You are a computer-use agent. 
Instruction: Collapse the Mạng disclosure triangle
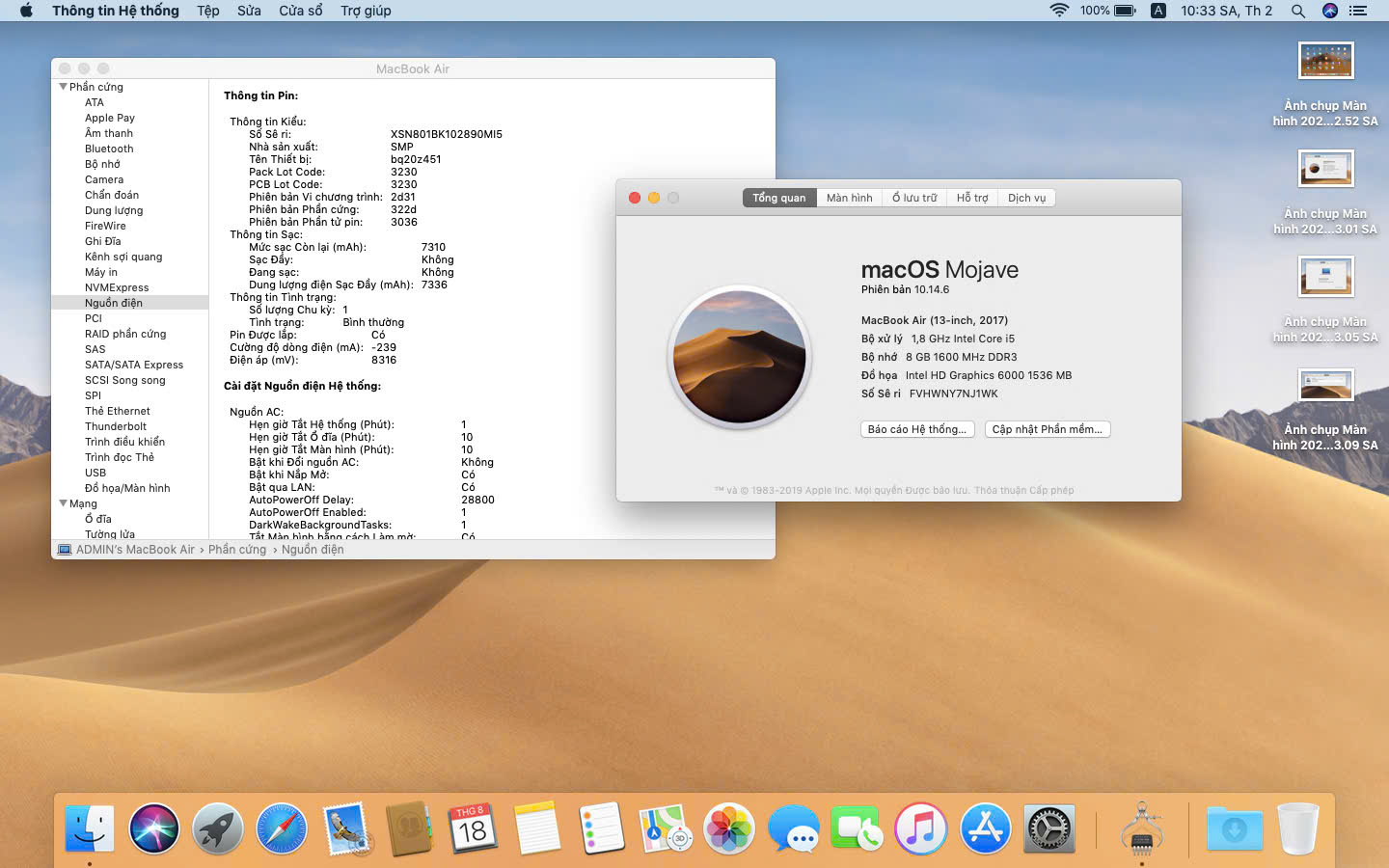(64, 503)
